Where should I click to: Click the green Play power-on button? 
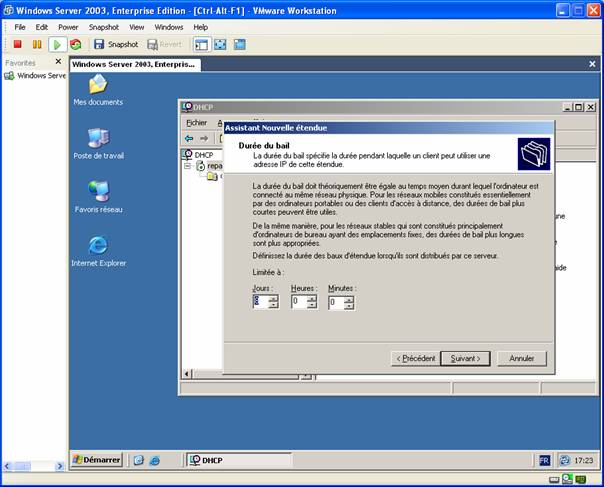click(57, 45)
